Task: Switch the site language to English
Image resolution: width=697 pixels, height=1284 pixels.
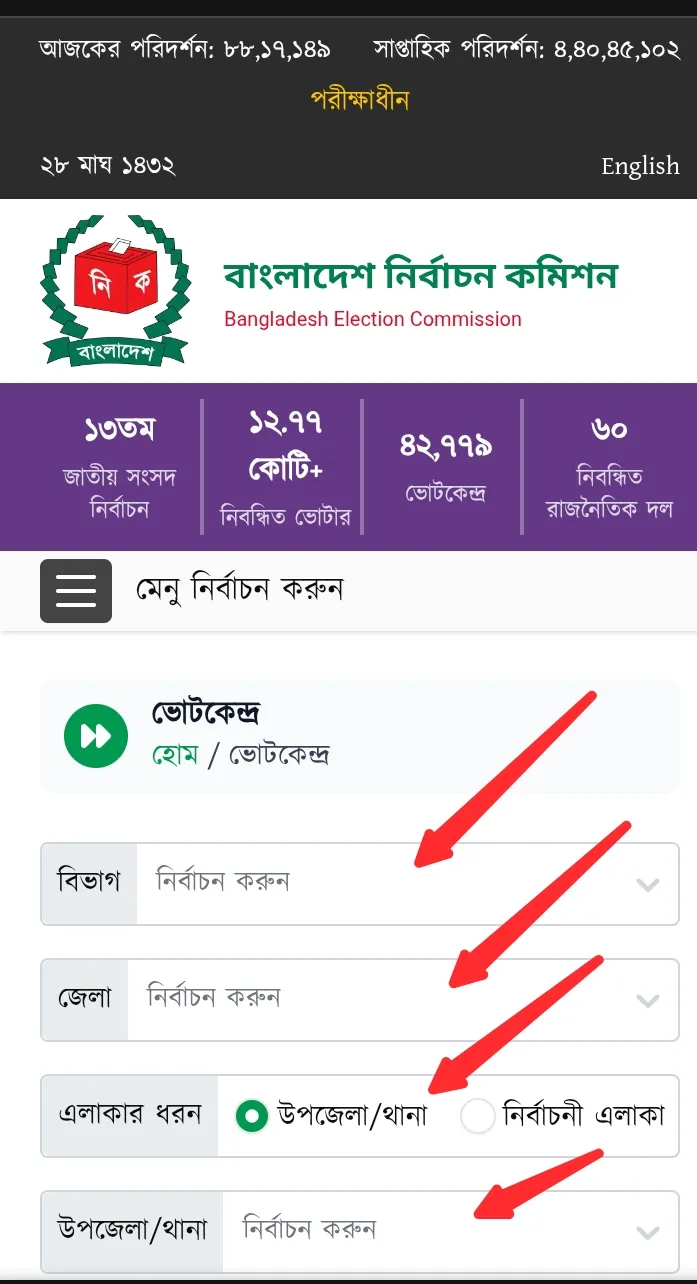Action: coord(640,166)
